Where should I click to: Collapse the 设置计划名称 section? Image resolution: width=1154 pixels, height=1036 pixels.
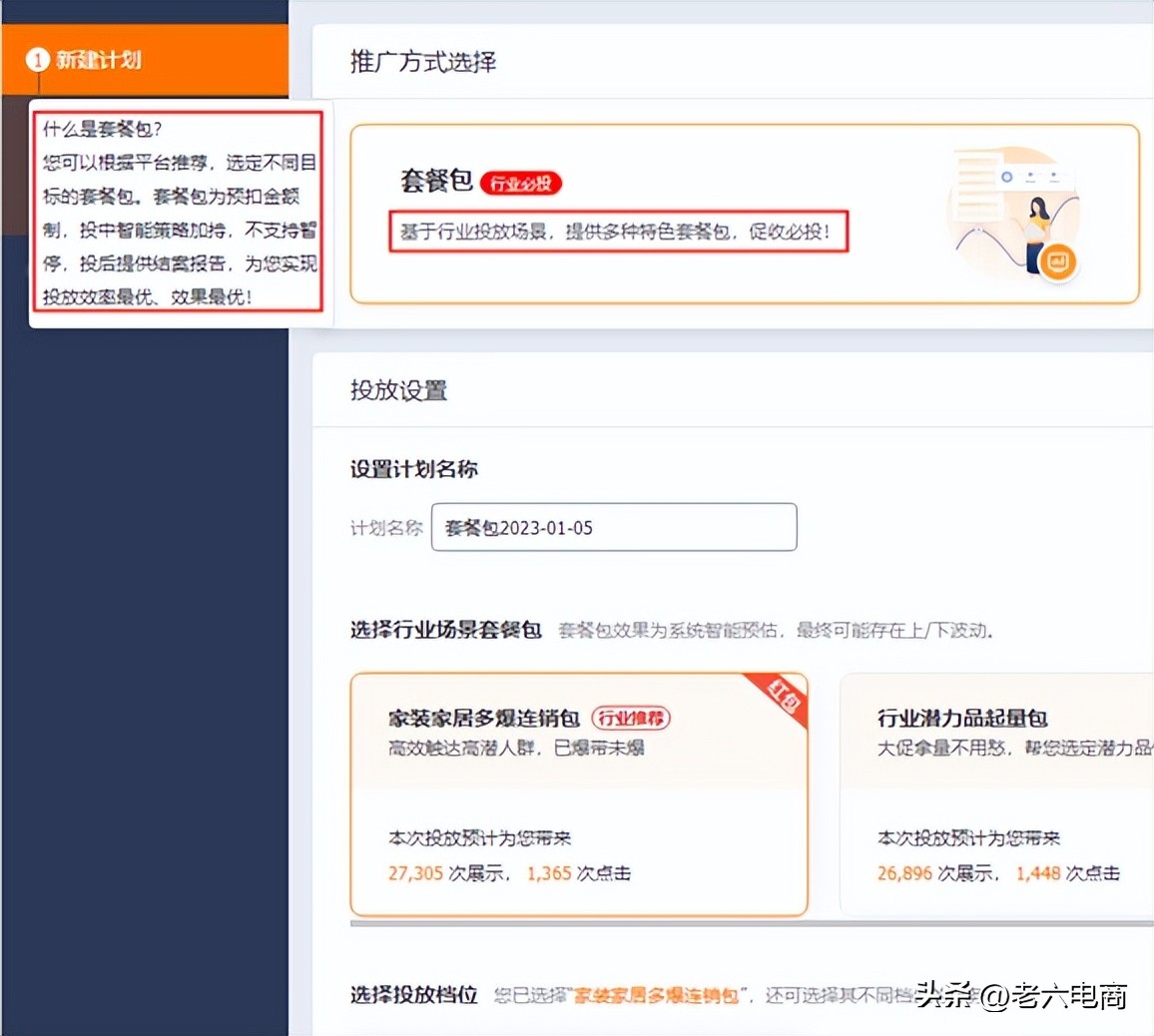pyautogui.click(x=413, y=469)
